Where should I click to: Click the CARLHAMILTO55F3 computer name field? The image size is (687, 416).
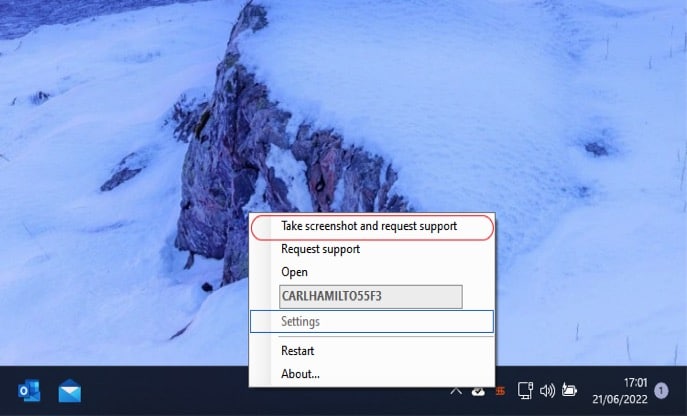[x=370, y=296]
